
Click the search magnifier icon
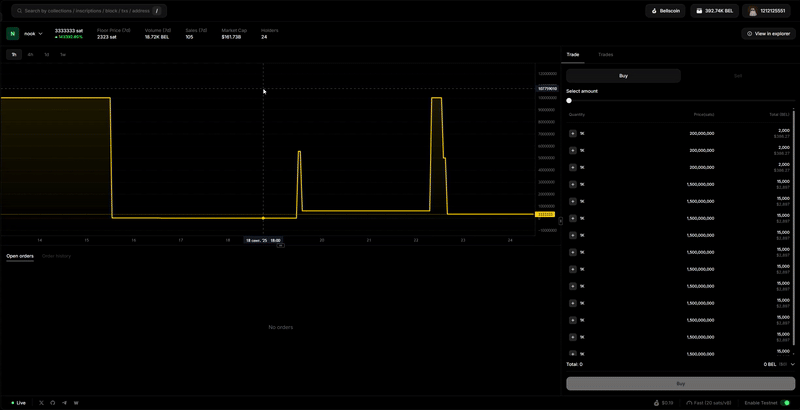pos(18,11)
